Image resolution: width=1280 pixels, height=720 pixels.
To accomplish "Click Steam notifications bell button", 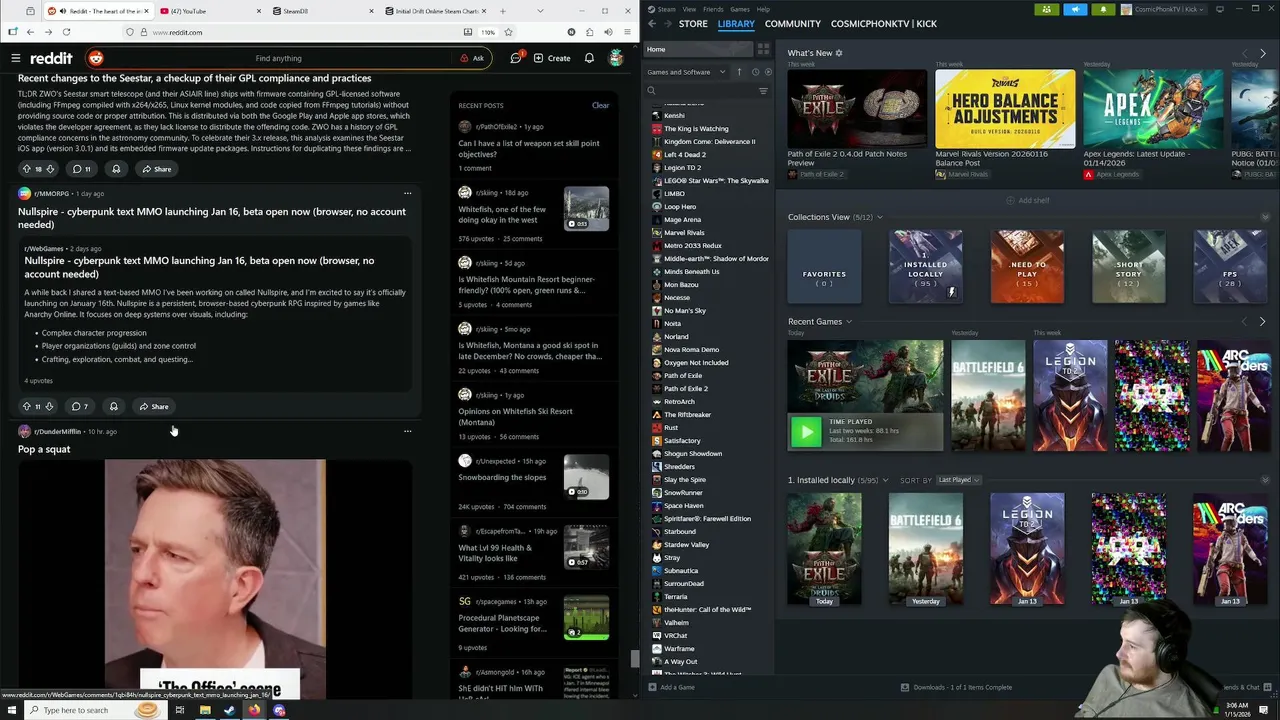I will [x=1103, y=9].
